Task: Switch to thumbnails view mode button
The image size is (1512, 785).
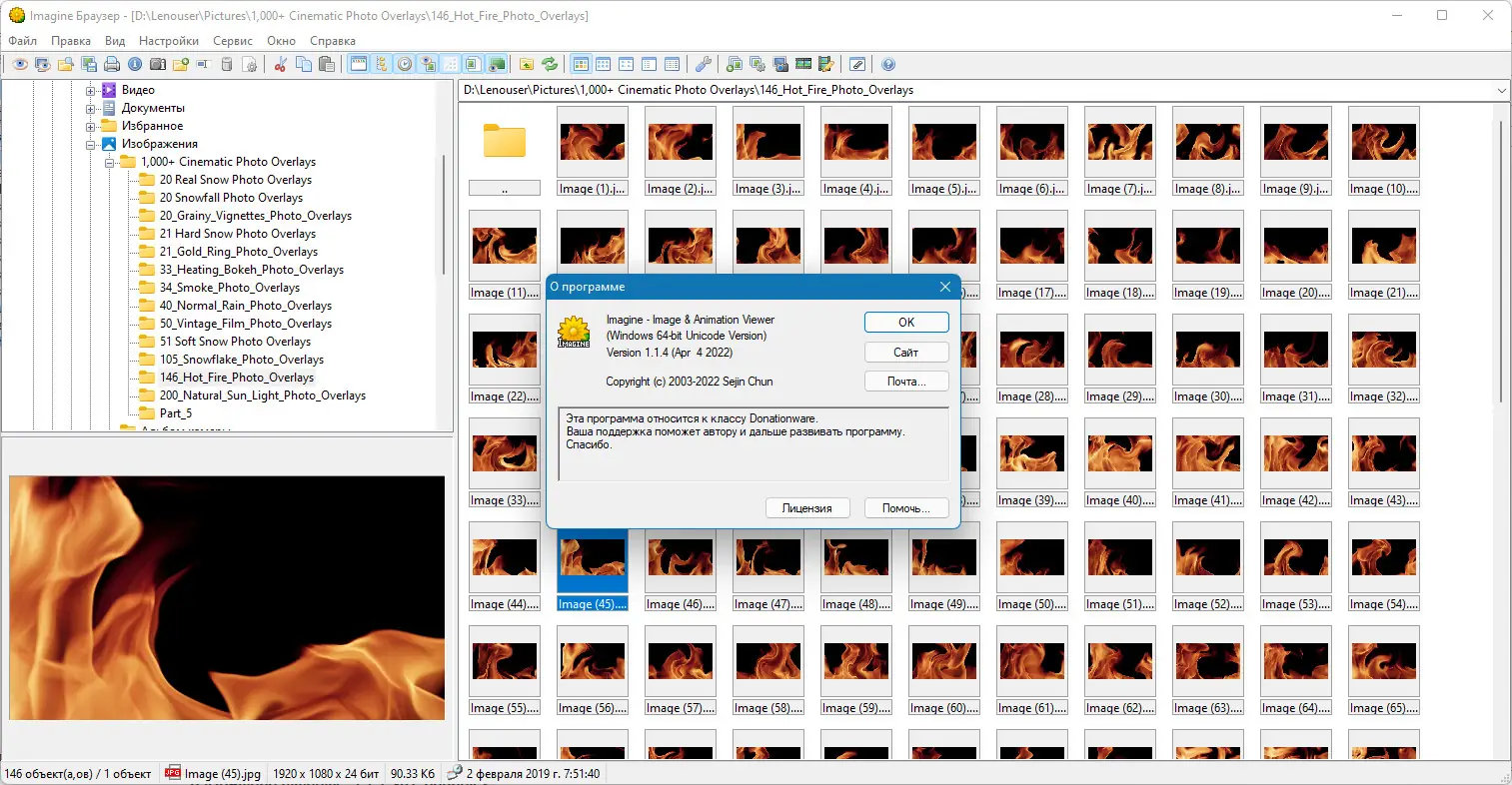Action: (581, 64)
